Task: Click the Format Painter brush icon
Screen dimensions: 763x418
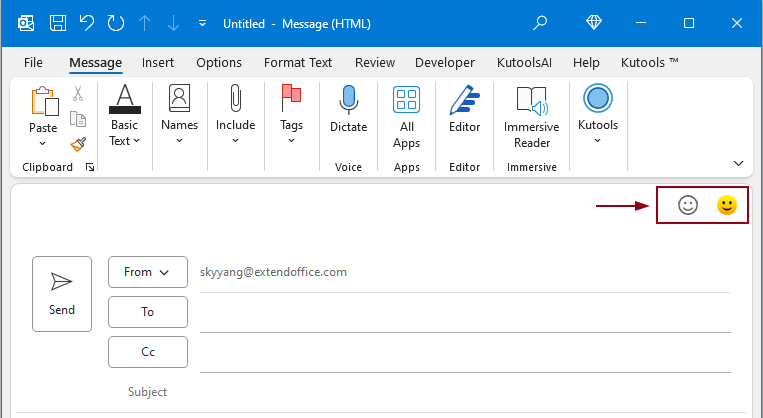Action: pyautogui.click(x=78, y=144)
